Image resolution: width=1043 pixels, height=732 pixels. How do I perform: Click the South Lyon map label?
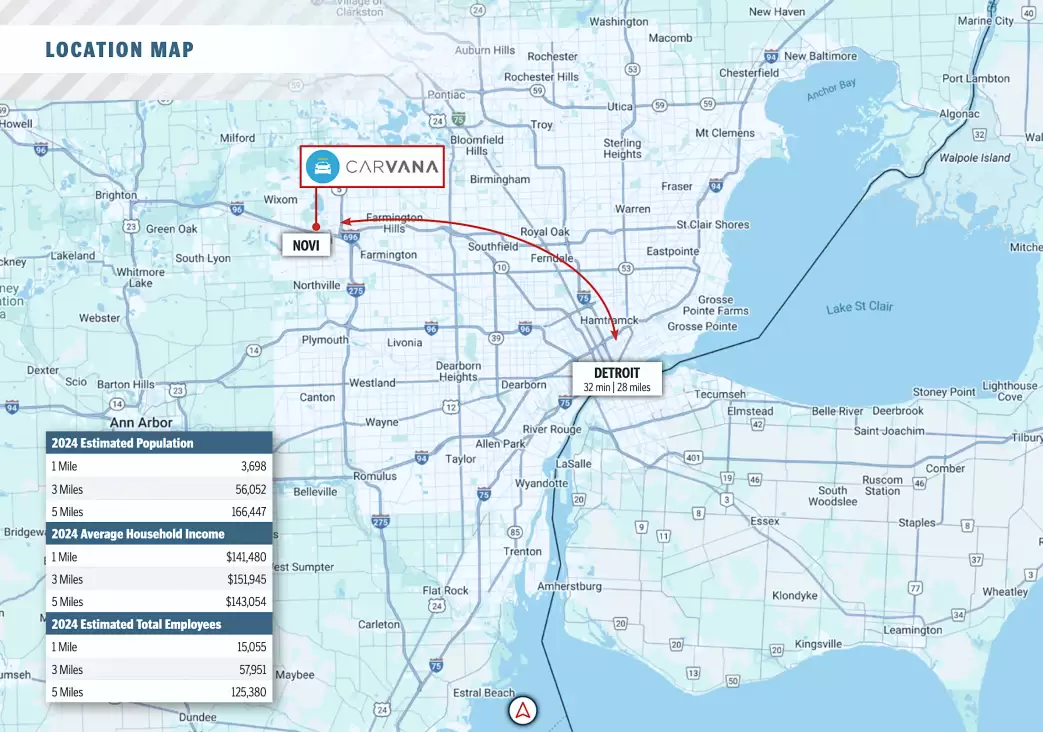click(x=203, y=258)
